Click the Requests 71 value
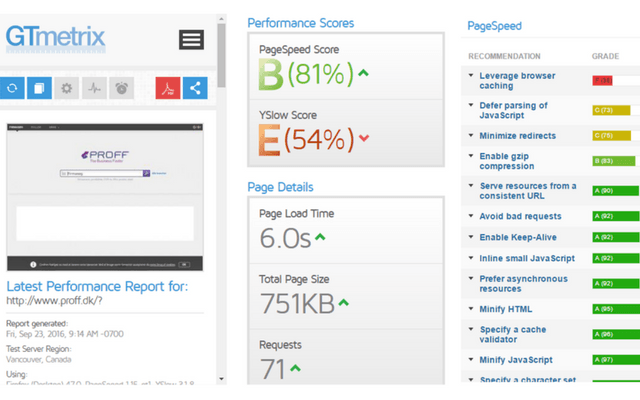640x400 pixels. point(272,369)
